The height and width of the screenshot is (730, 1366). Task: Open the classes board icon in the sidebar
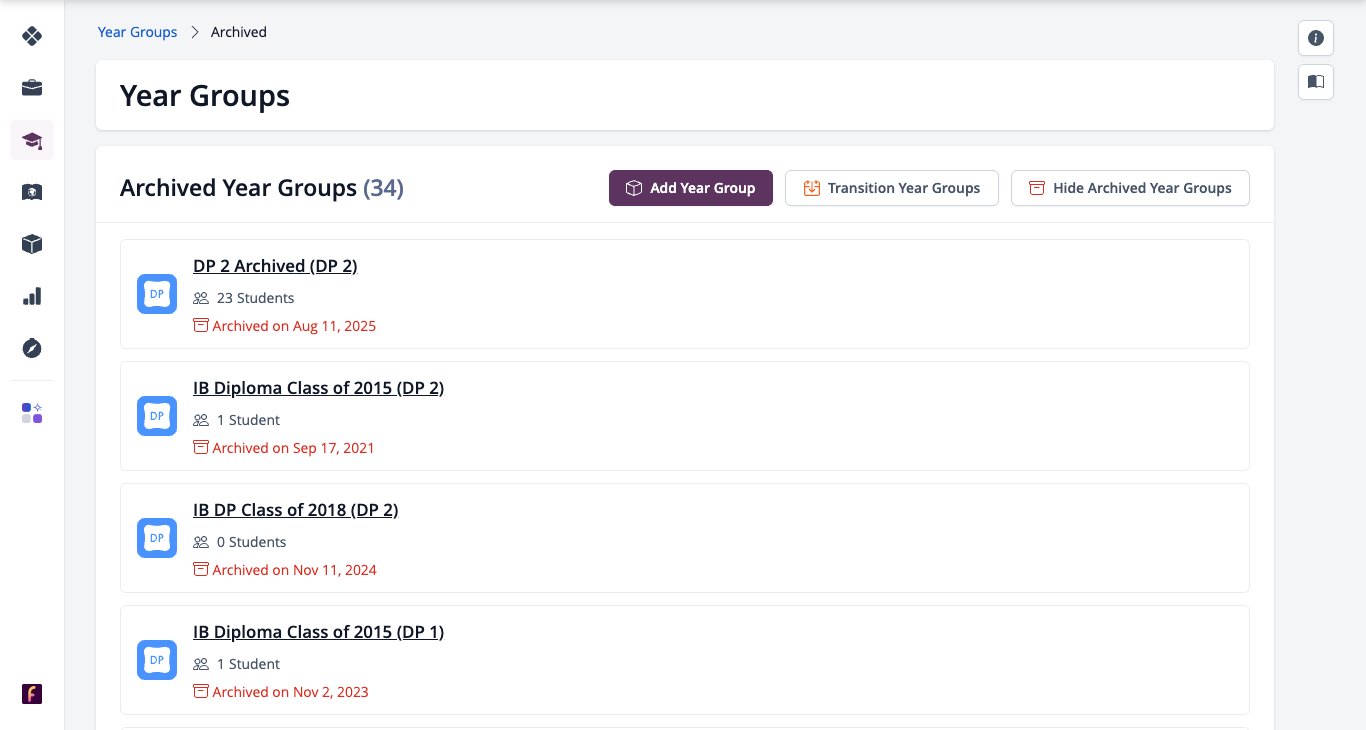pos(32,192)
